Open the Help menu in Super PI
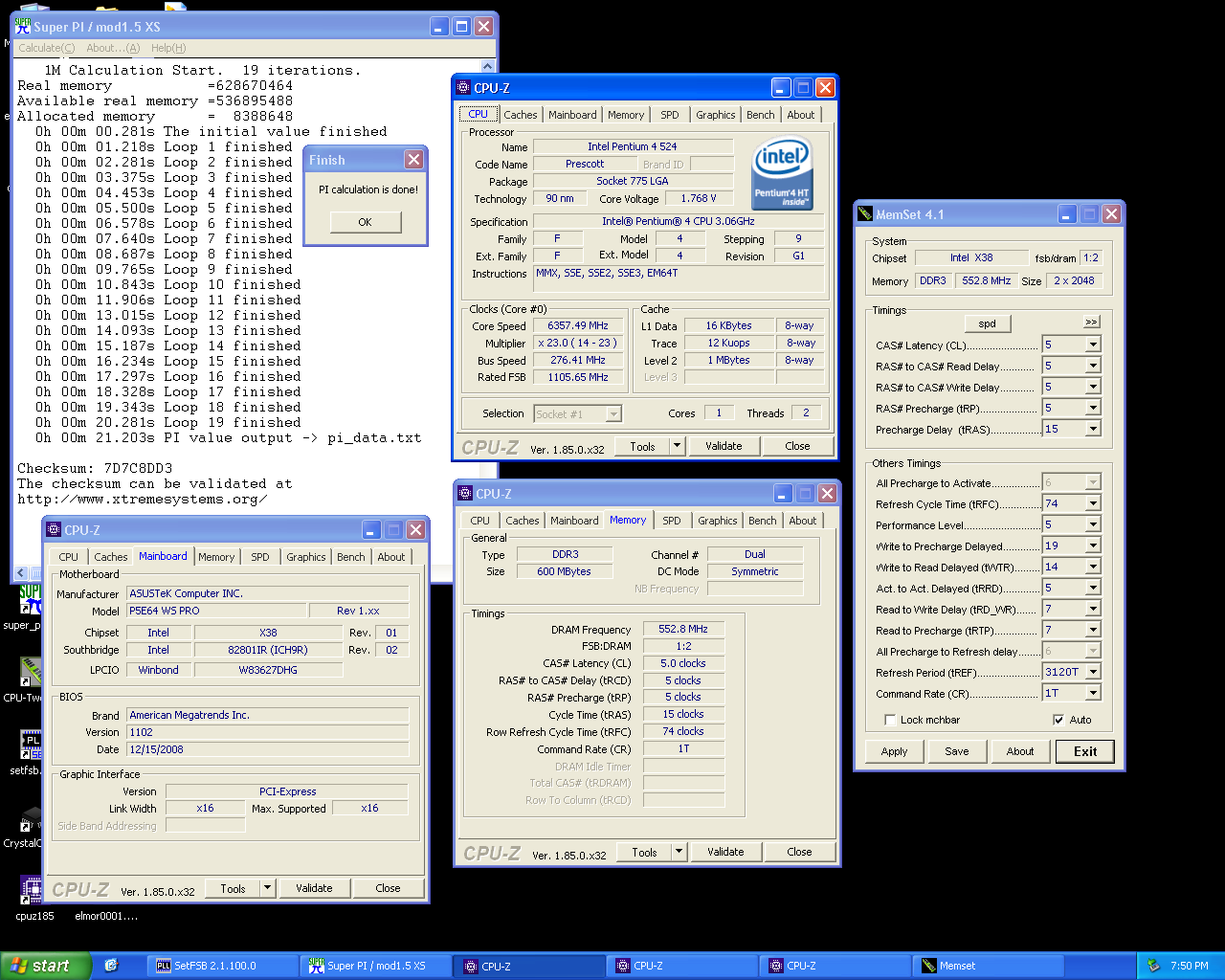The height and width of the screenshot is (980, 1225). click(168, 48)
